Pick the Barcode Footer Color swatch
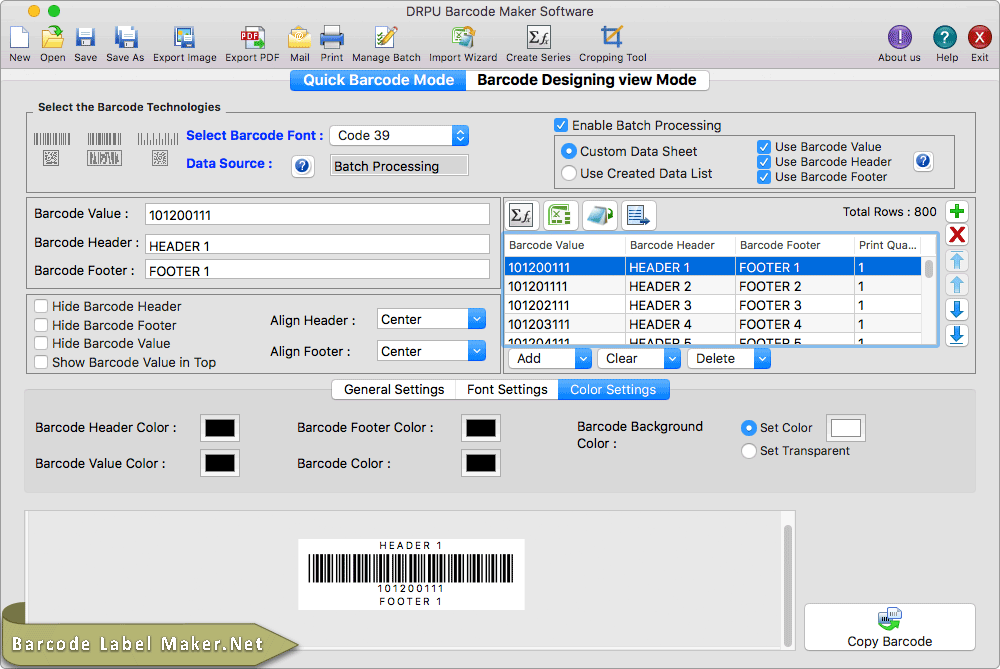This screenshot has width=1000, height=669. click(481, 428)
